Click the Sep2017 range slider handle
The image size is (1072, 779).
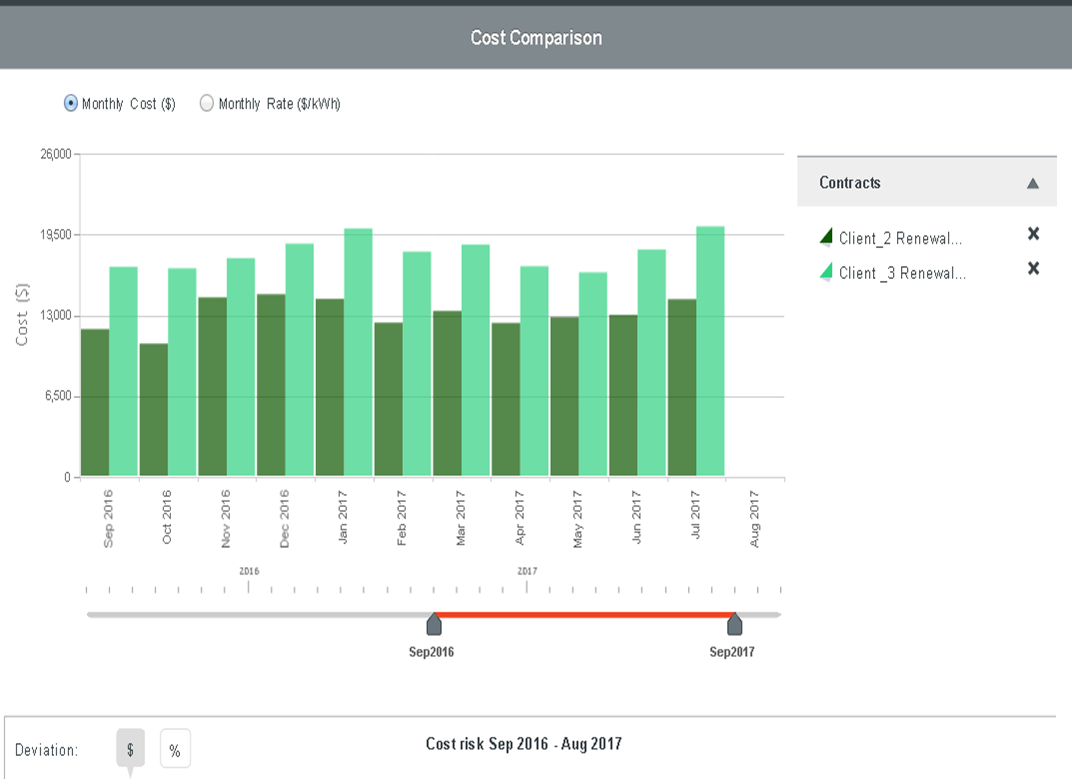[x=735, y=625]
